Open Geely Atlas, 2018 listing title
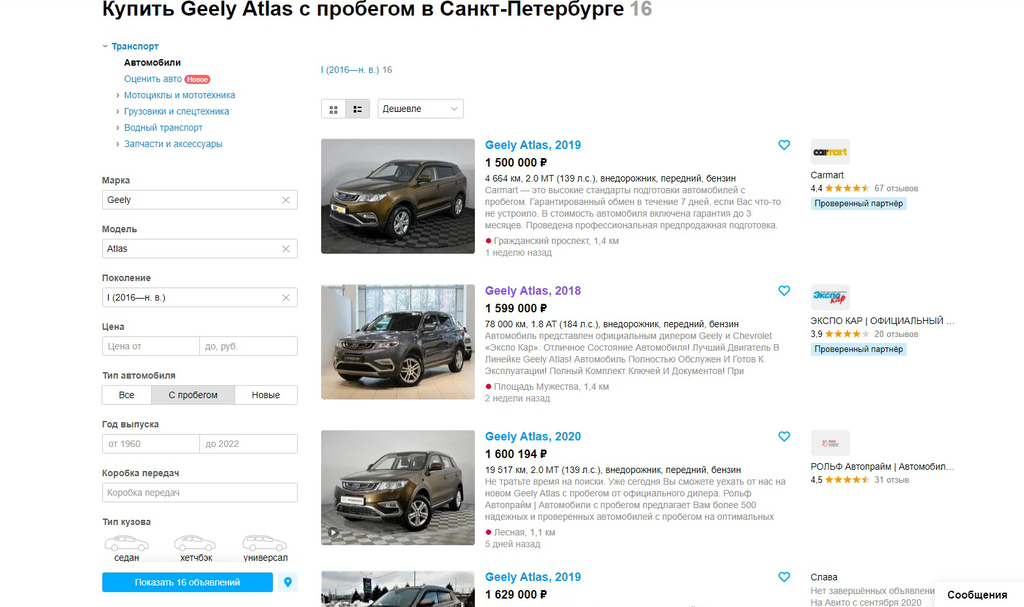Viewport: 1024px width, 607px height. [x=533, y=291]
